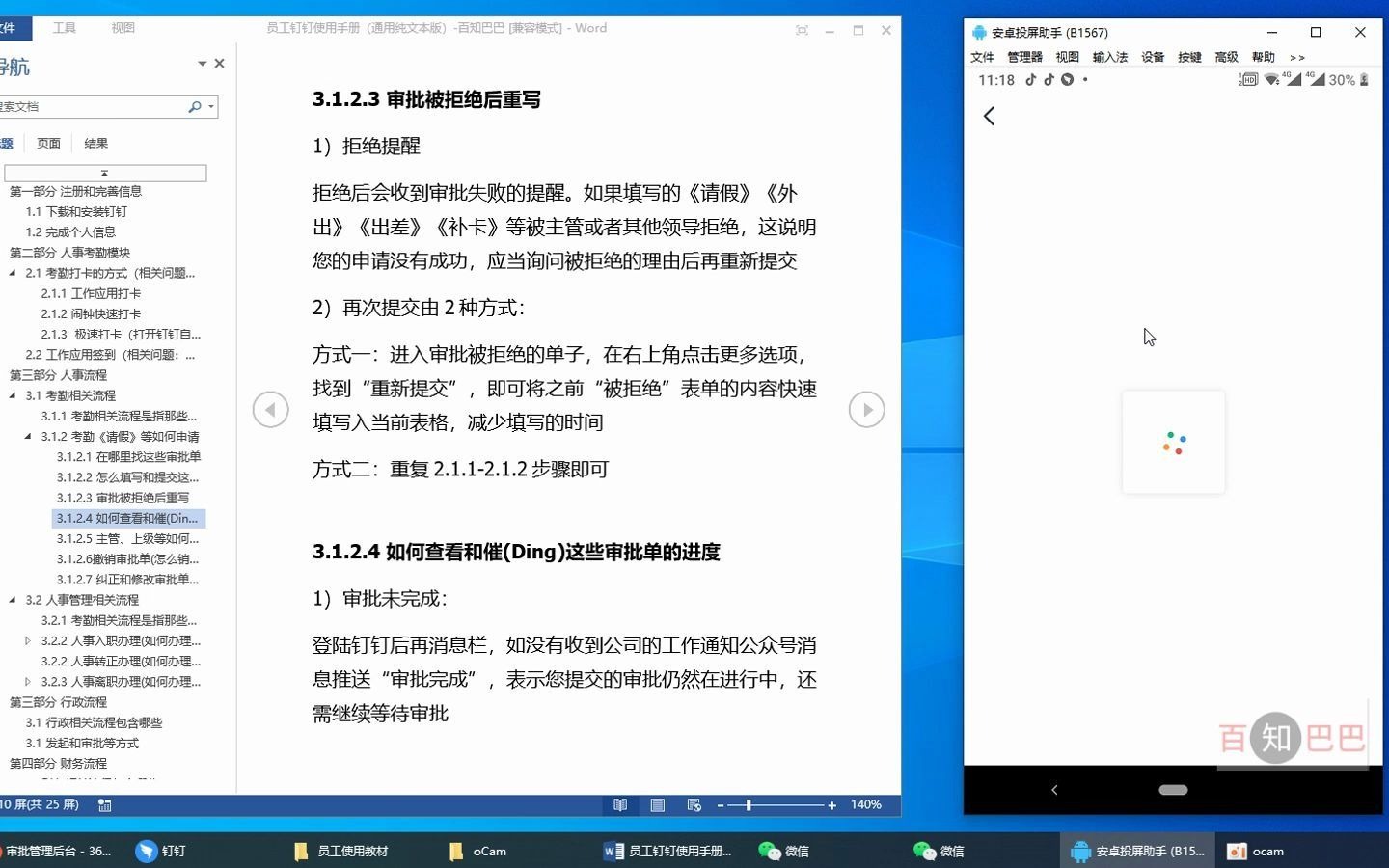The width and height of the screenshot is (1389, 868).
Task: Switch to Web Layout view
Action: coord(694,804)
